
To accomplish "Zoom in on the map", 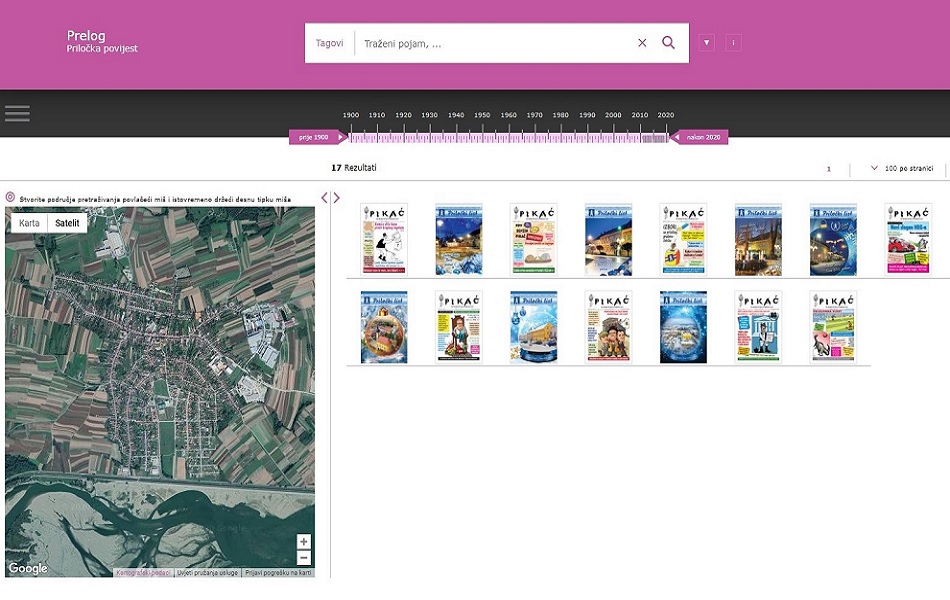I will [304, 542].
